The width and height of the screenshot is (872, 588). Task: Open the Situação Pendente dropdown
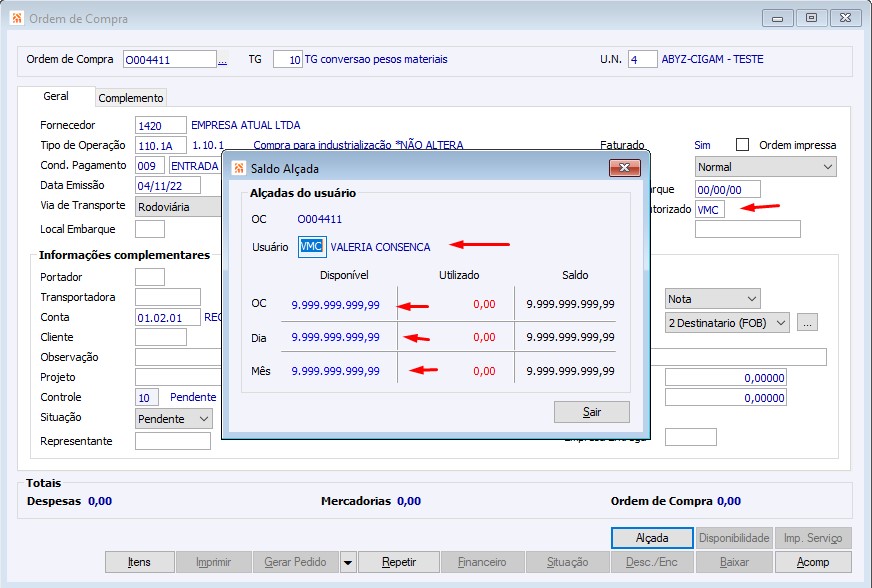pos(174,418)
